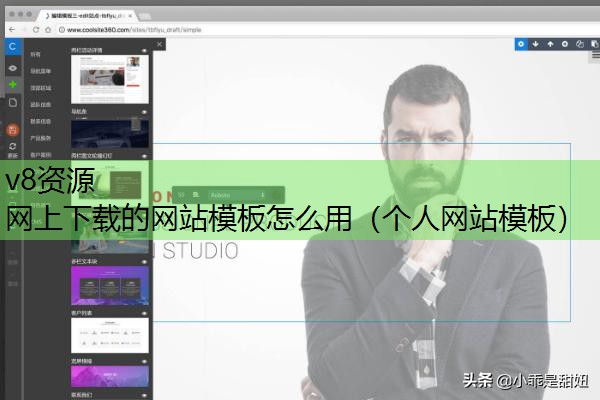600x400 pixels.
Task: Go forward with the browser forward arrow
Action: 24,29
